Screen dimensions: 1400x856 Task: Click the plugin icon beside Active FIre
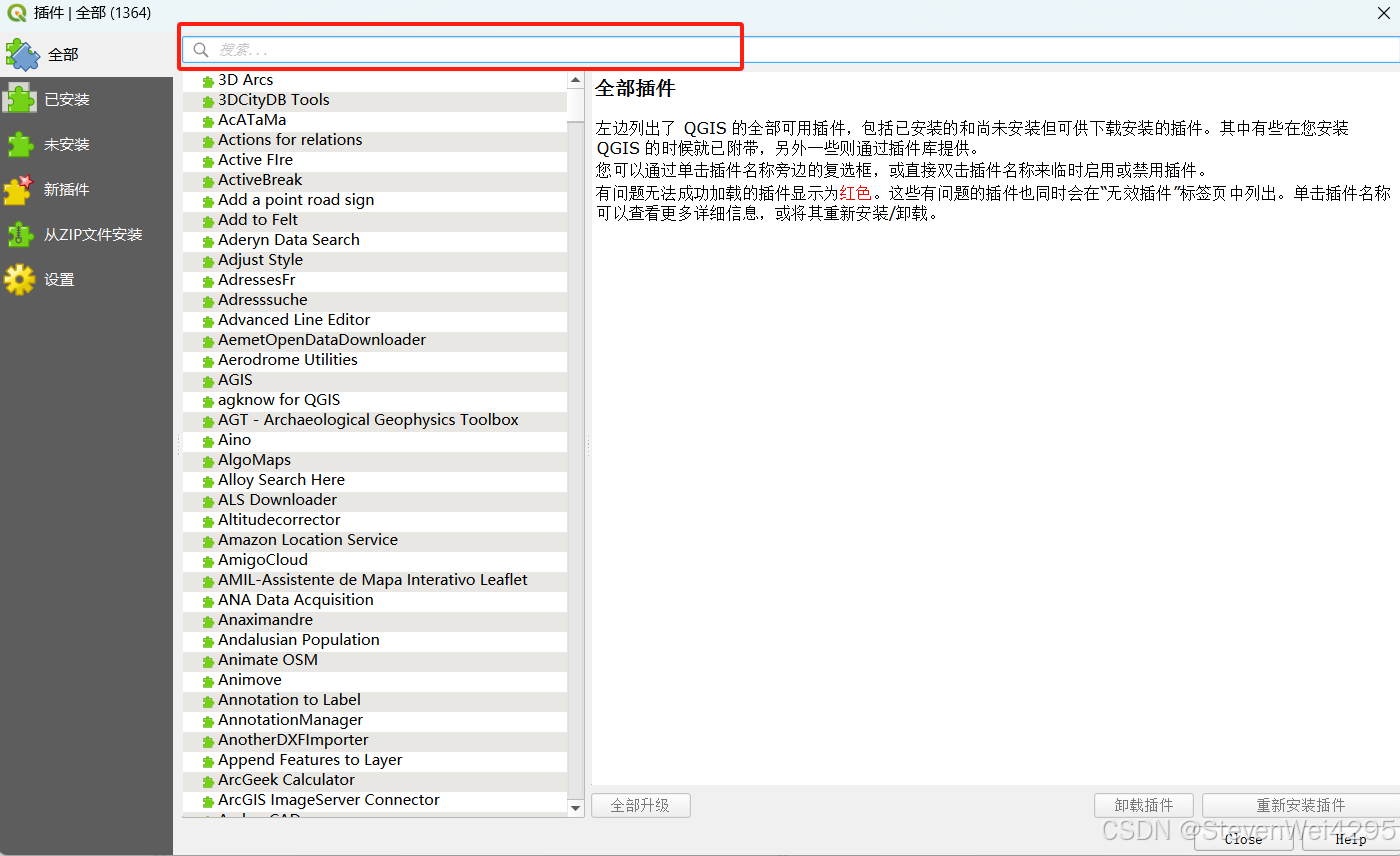coord(208,162)
